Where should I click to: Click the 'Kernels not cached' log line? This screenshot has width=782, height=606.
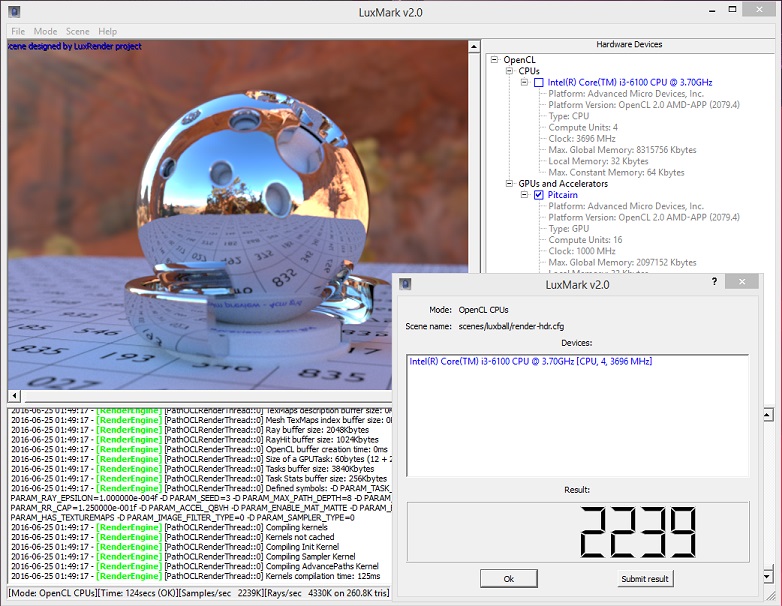click(173, 537)
